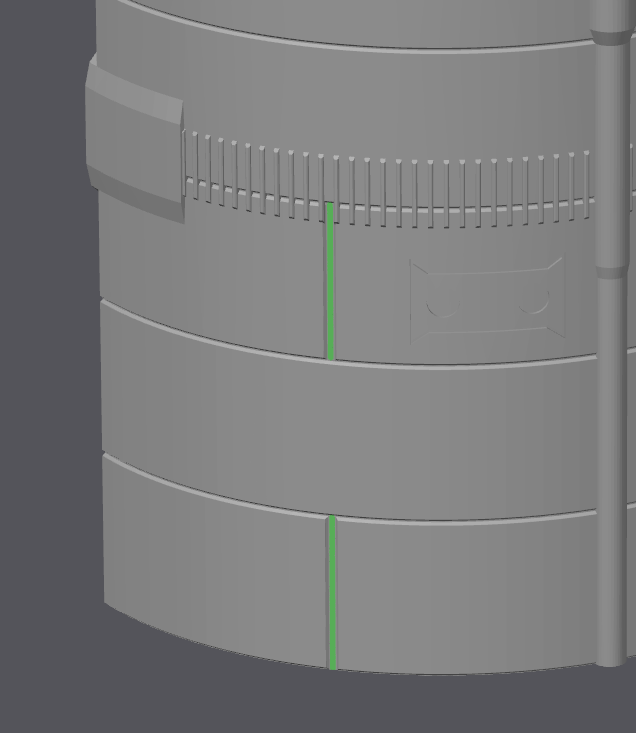The width and height of the screenshot is (636, 733).
Task: Select the right notch of the embossed emblem
Action: coord(538,297)
